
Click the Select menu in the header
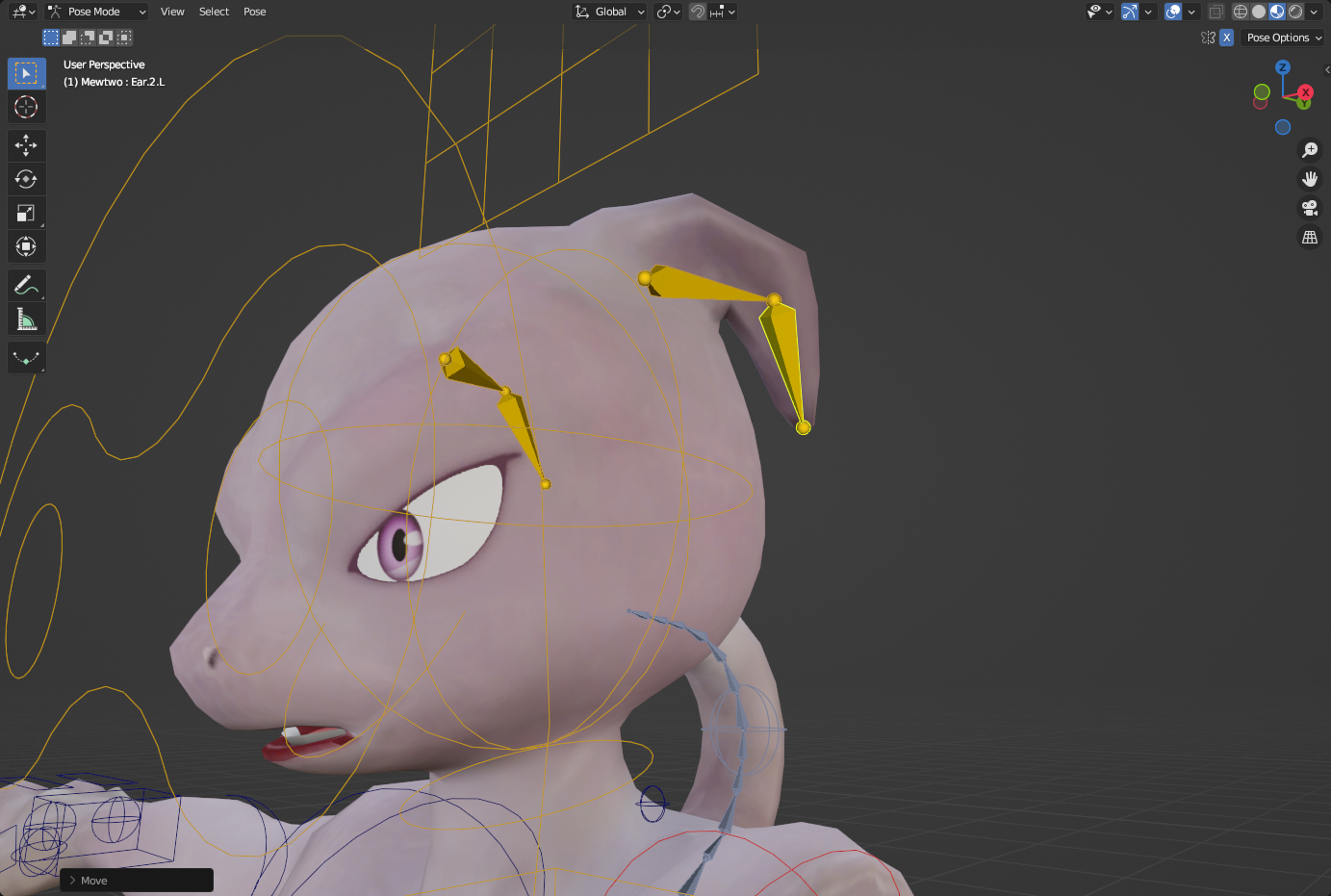pyautogui.click(x=213, y=12)
